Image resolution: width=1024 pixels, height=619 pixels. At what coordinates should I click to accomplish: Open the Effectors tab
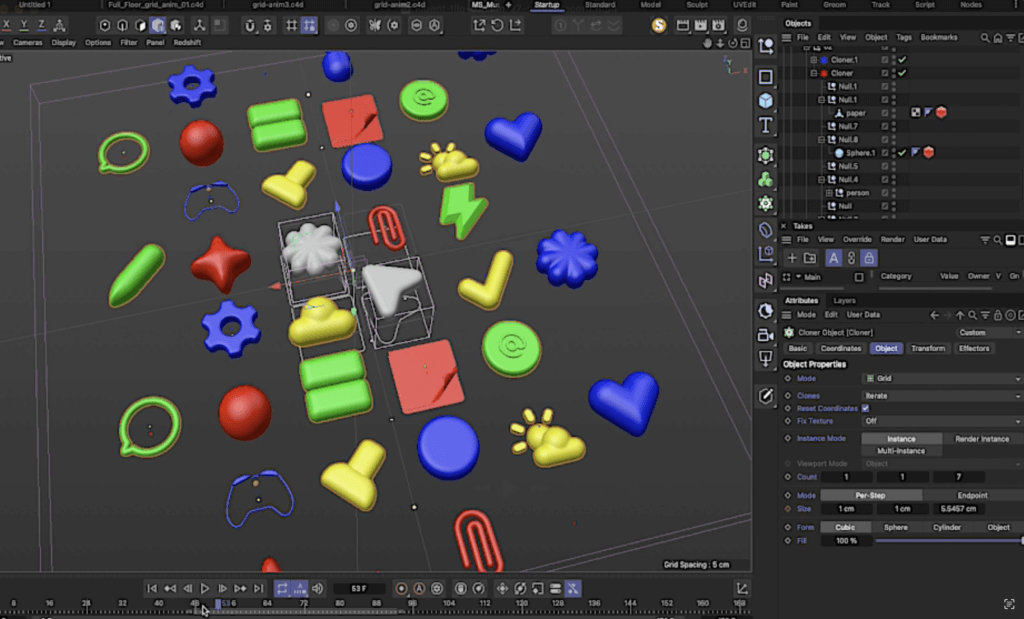(x=974, y=348)
